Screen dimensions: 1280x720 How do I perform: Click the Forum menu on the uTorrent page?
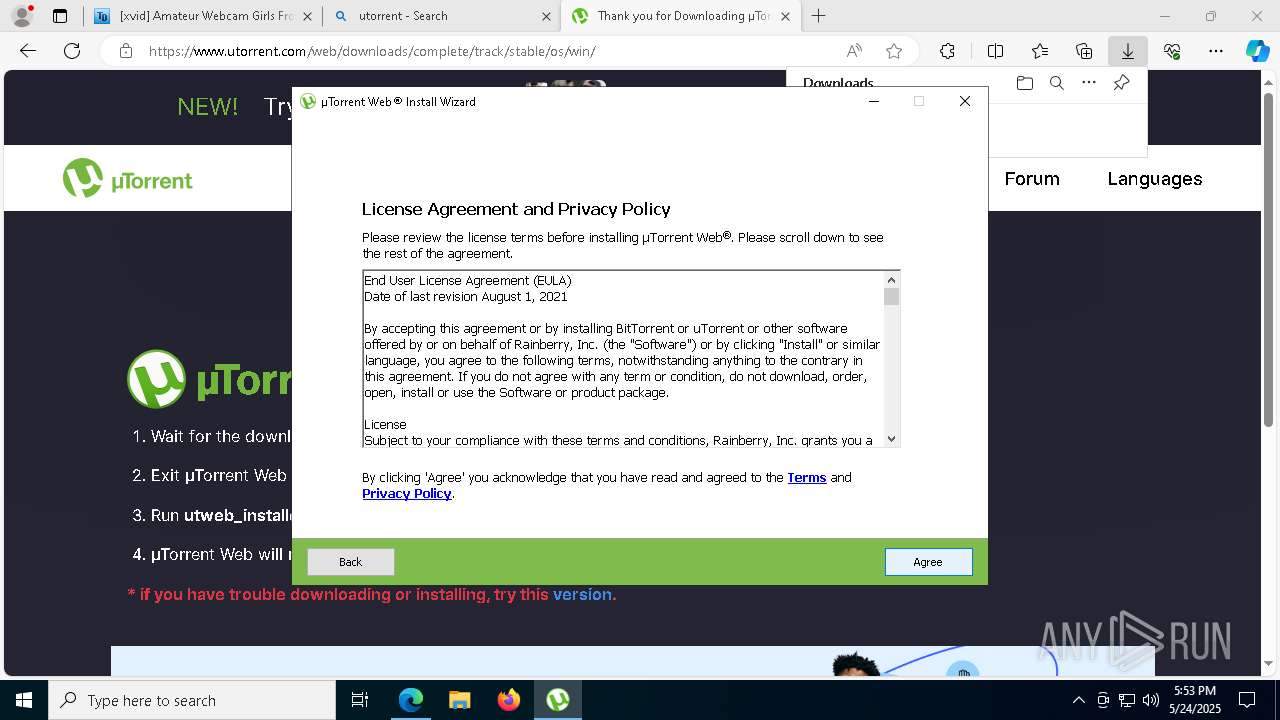(1032, 179)
